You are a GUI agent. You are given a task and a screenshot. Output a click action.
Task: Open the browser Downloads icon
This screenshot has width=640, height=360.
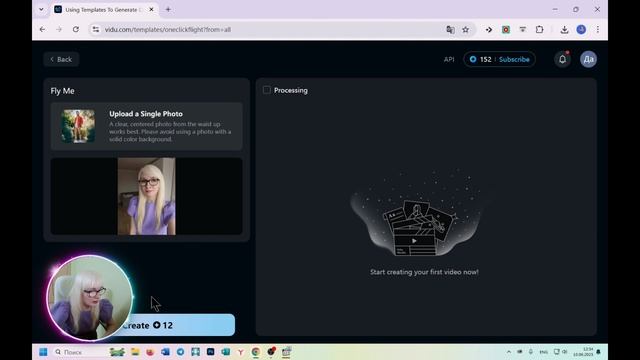click(564, 29)
